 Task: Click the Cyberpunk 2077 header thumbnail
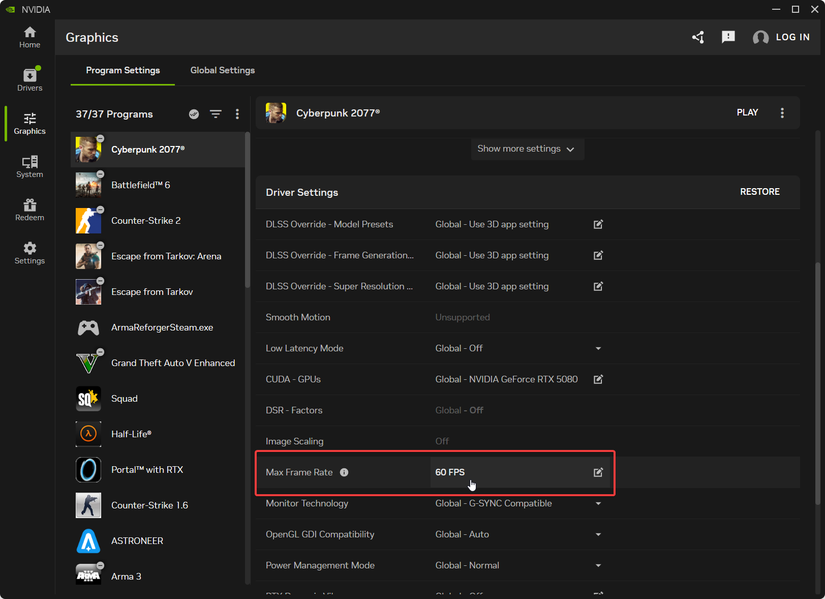(276, 113)
